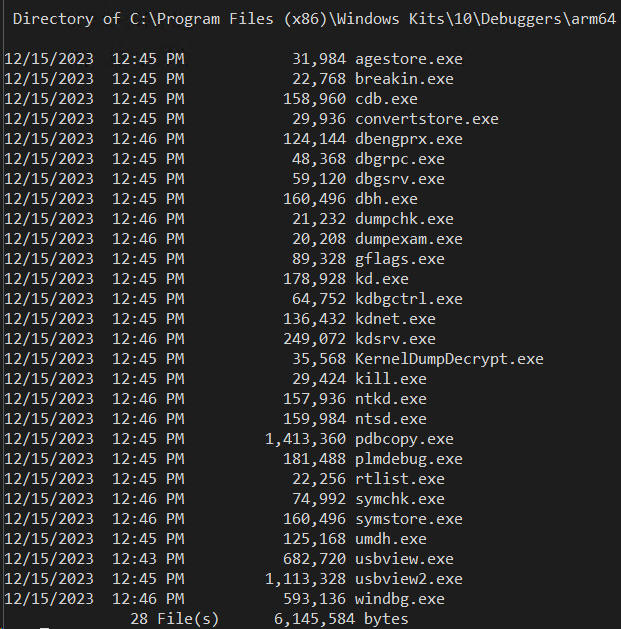The height and width of the screenshot is (629, 621).
Task: Click the 6,145,584 bytes total
Action: 341,619
